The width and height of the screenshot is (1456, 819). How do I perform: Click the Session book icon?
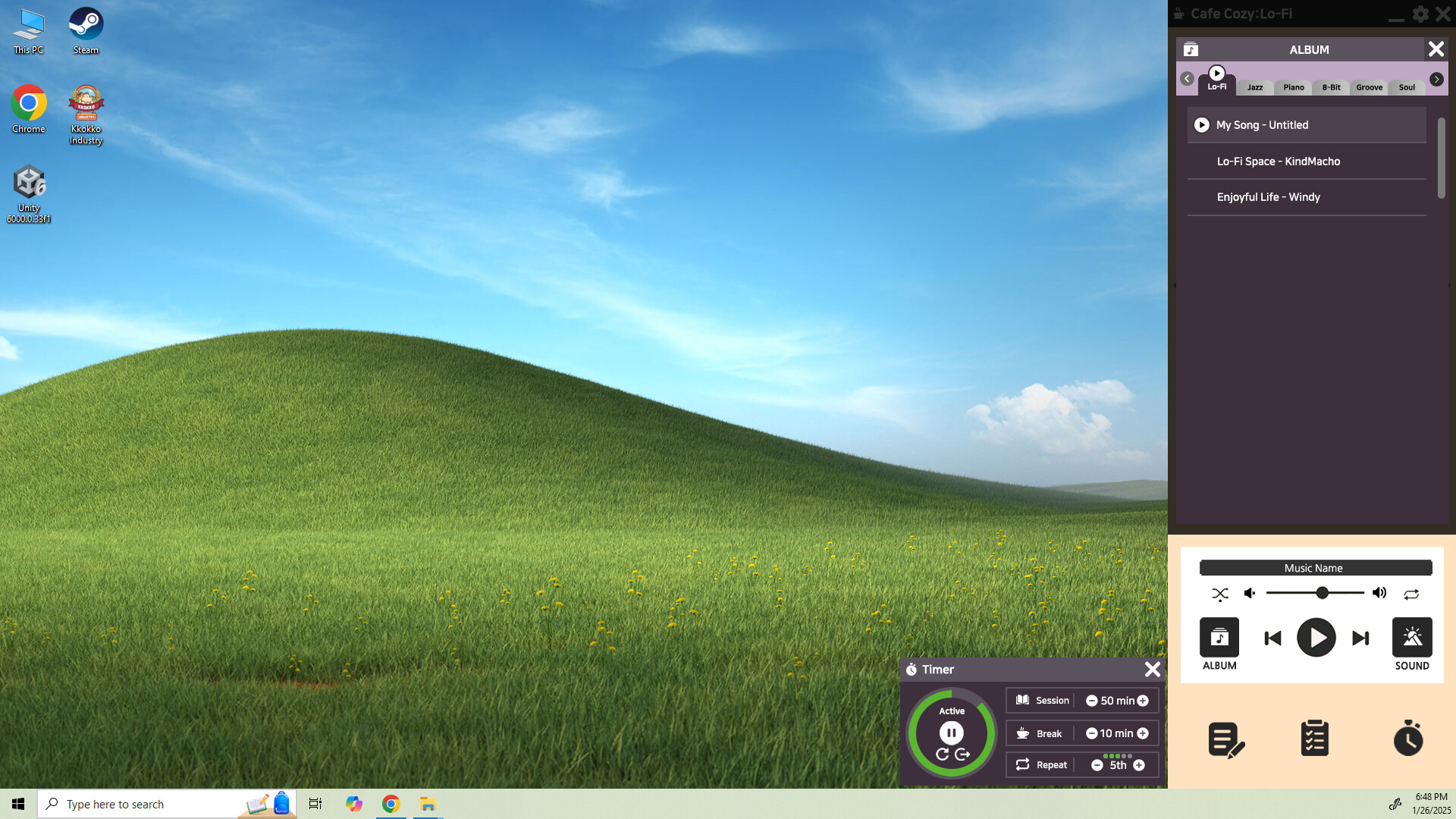tap(1022, 700)
